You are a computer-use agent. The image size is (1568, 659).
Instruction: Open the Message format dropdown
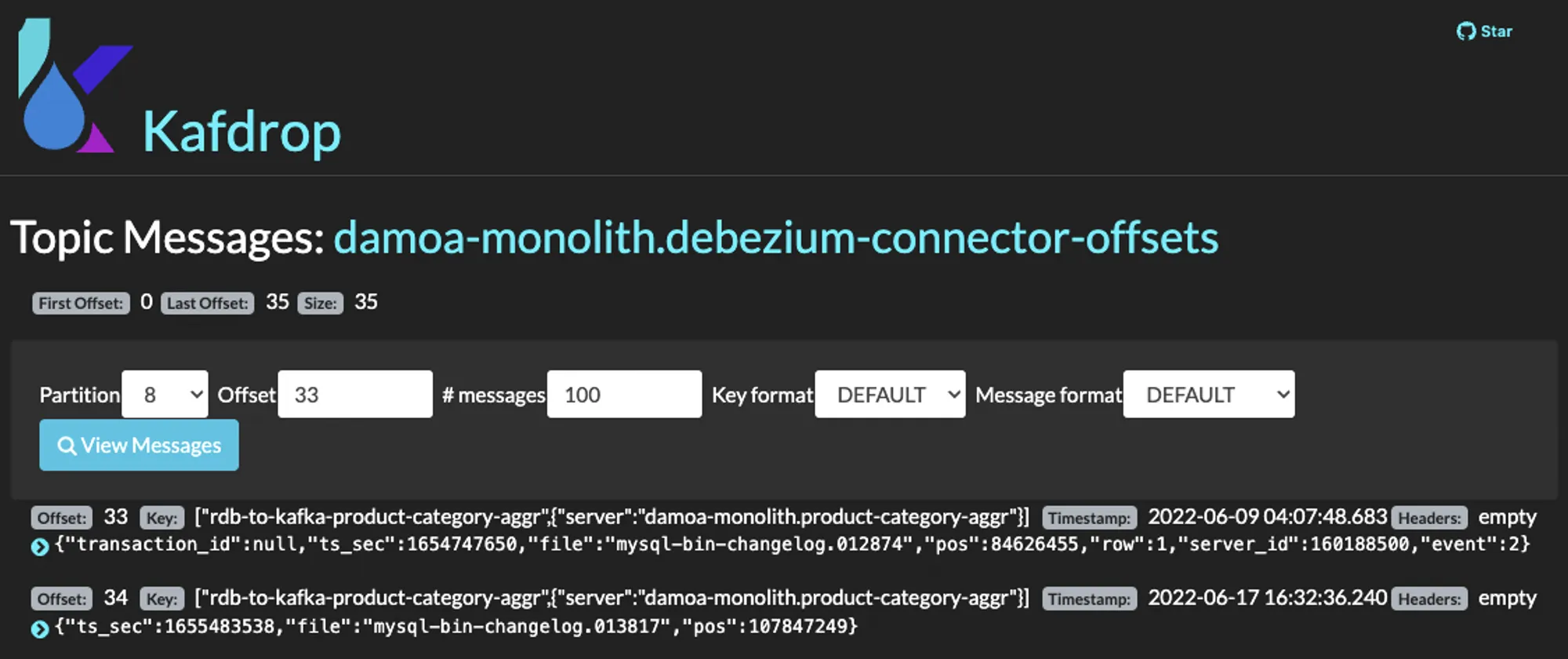click(x=1208, y=394)
